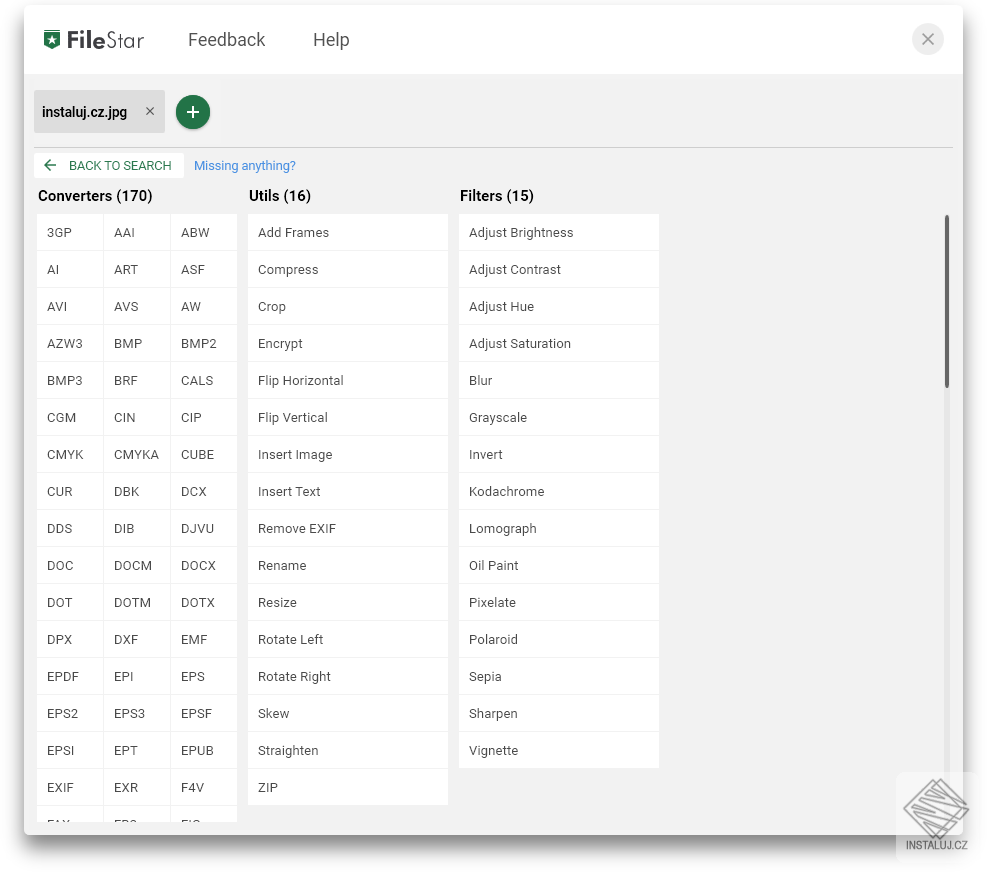Select the AZW3 converter

coord(70,343)
